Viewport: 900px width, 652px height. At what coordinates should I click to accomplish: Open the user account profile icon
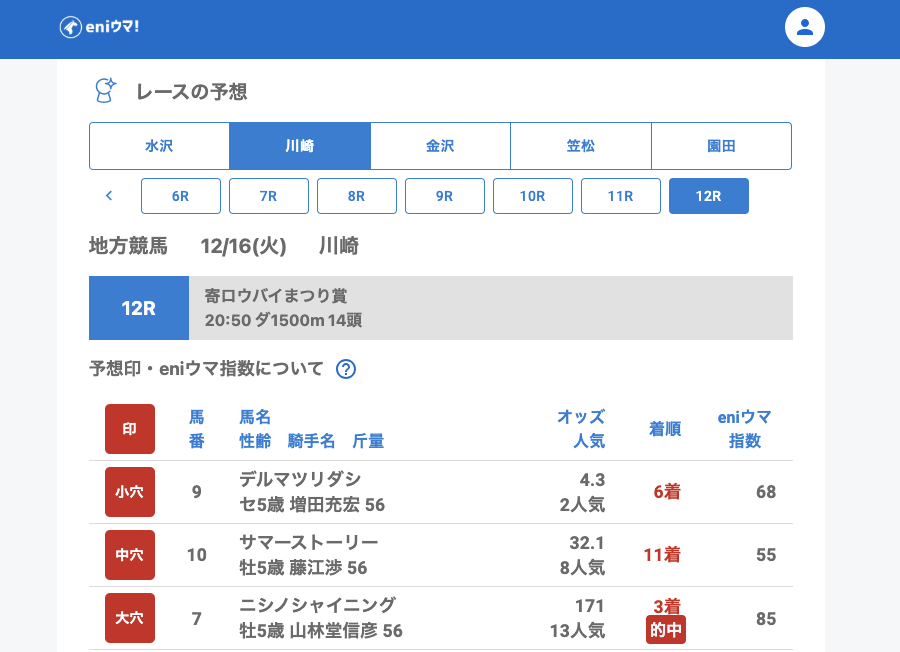804,27
